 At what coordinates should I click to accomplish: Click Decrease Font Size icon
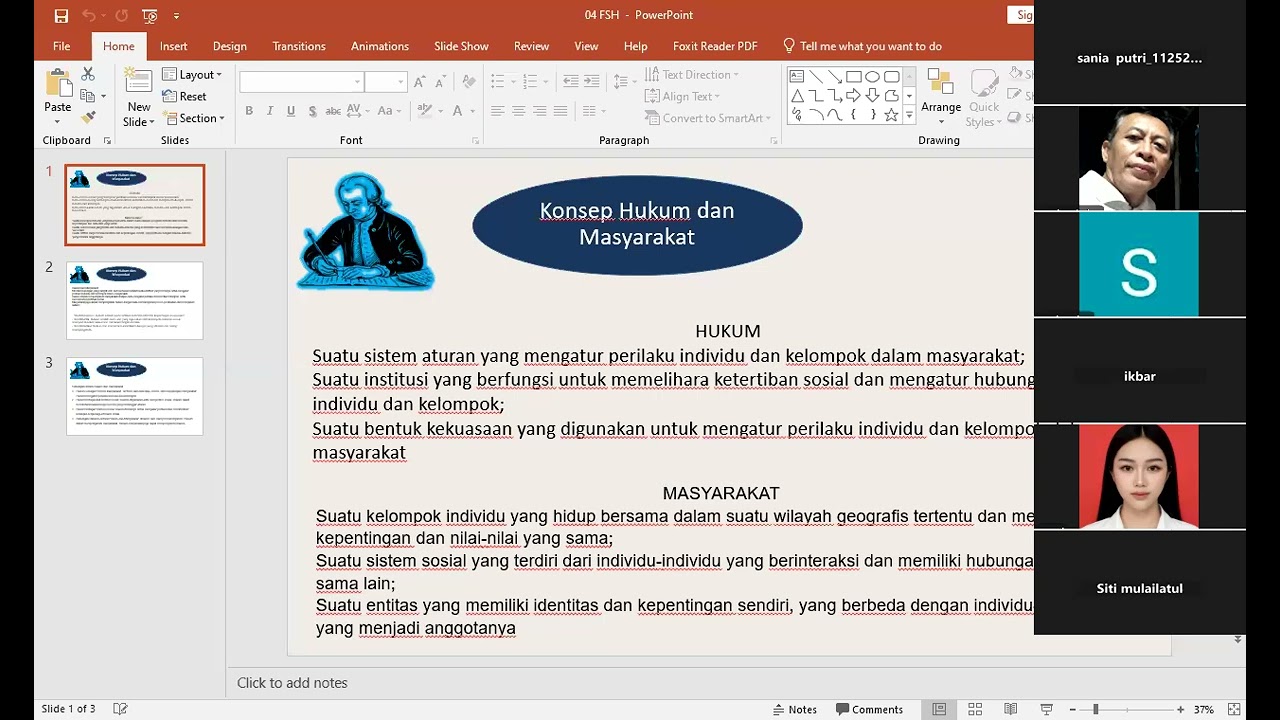pos(441,82)
